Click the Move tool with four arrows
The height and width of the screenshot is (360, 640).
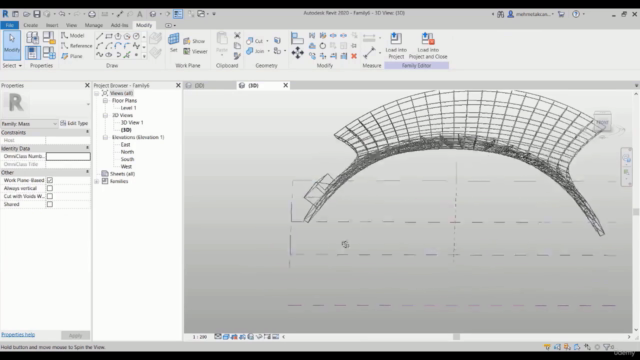tap(297, 53)
